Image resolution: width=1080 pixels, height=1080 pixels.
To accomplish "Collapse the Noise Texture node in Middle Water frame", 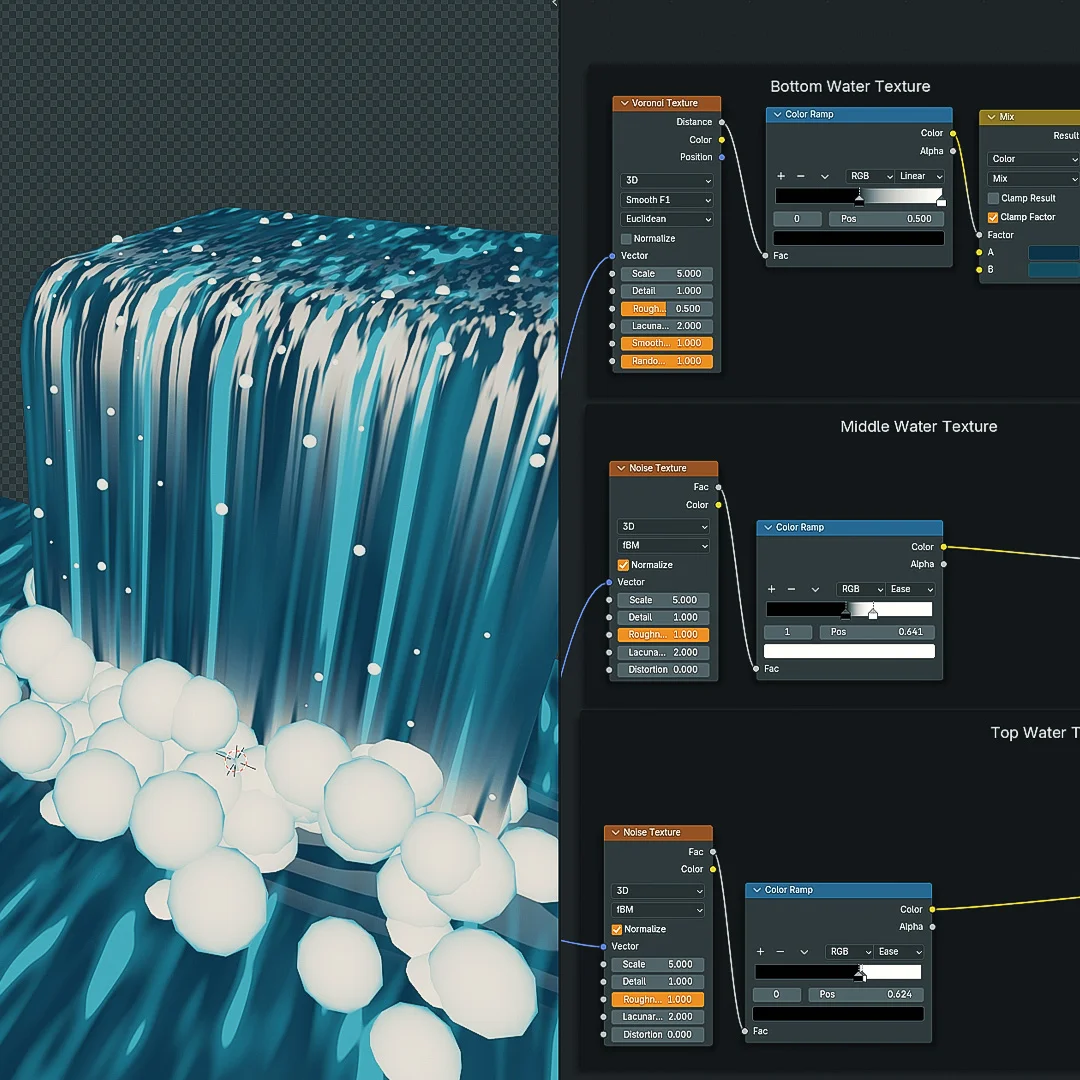I will [x=621, y=468].
